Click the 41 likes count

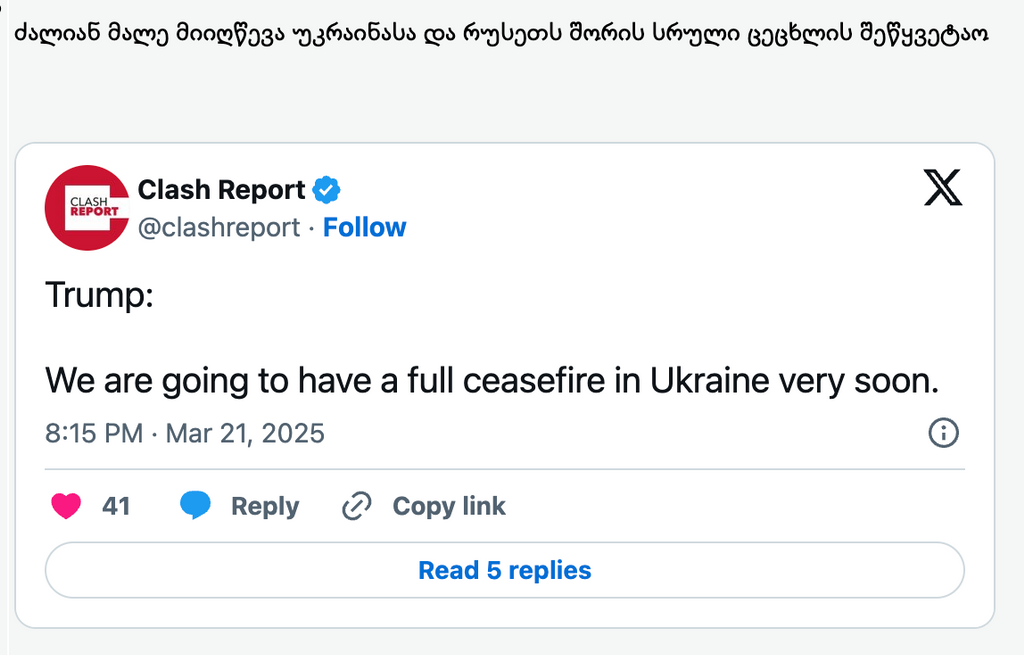pos(116,507)
